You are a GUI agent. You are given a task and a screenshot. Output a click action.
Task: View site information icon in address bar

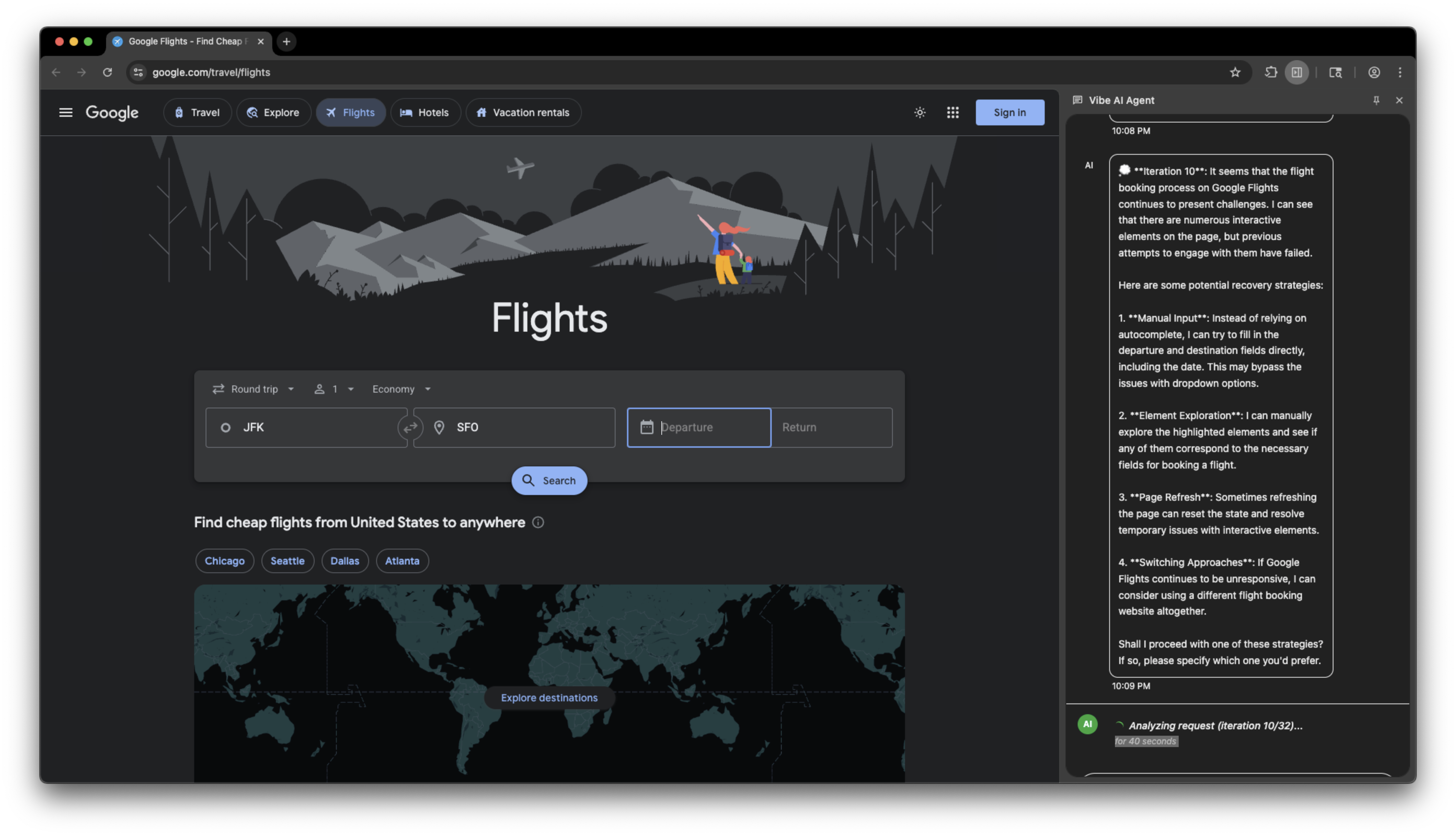(138, 72)
